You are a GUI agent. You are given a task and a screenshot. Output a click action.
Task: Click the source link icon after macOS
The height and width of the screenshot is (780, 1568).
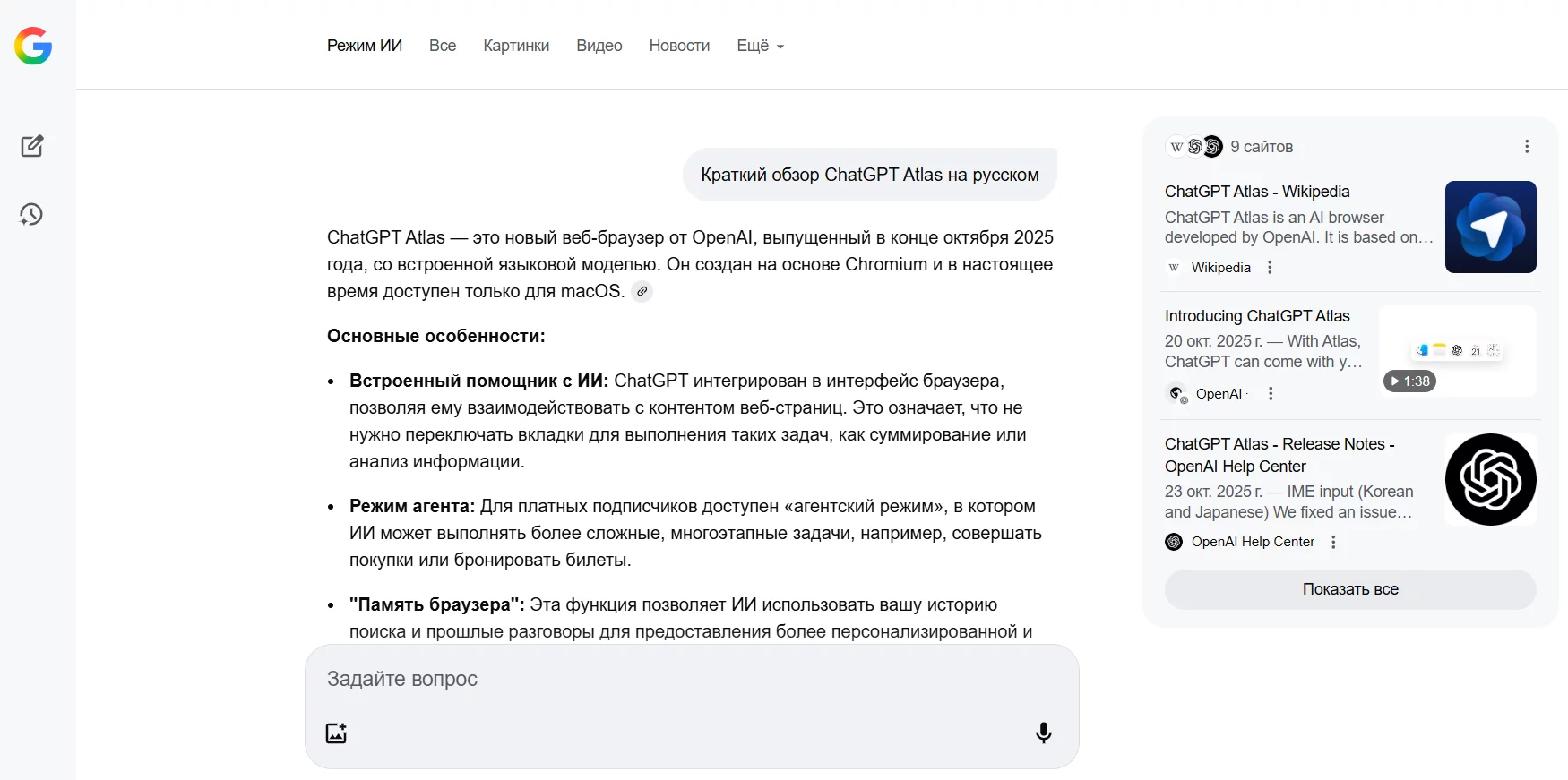point(642,291)
